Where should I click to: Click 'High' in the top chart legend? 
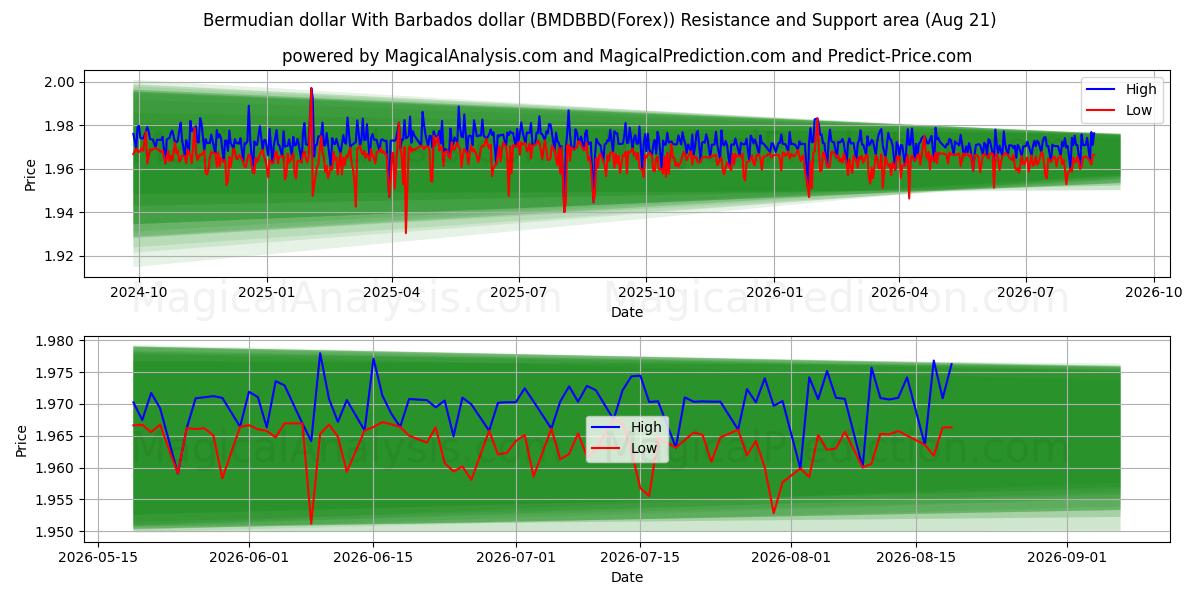1141,89
